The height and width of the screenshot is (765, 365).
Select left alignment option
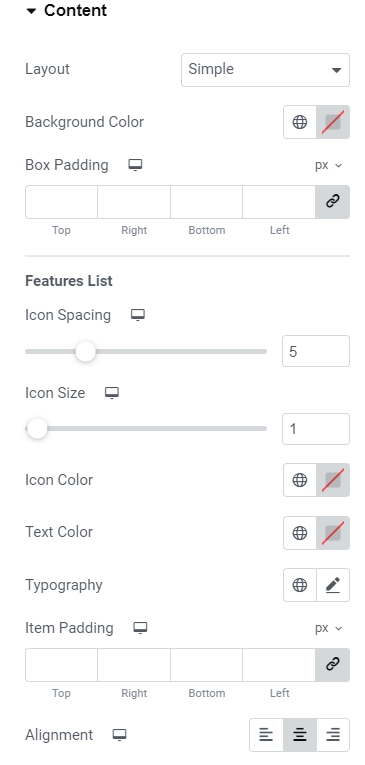[266, 735]
